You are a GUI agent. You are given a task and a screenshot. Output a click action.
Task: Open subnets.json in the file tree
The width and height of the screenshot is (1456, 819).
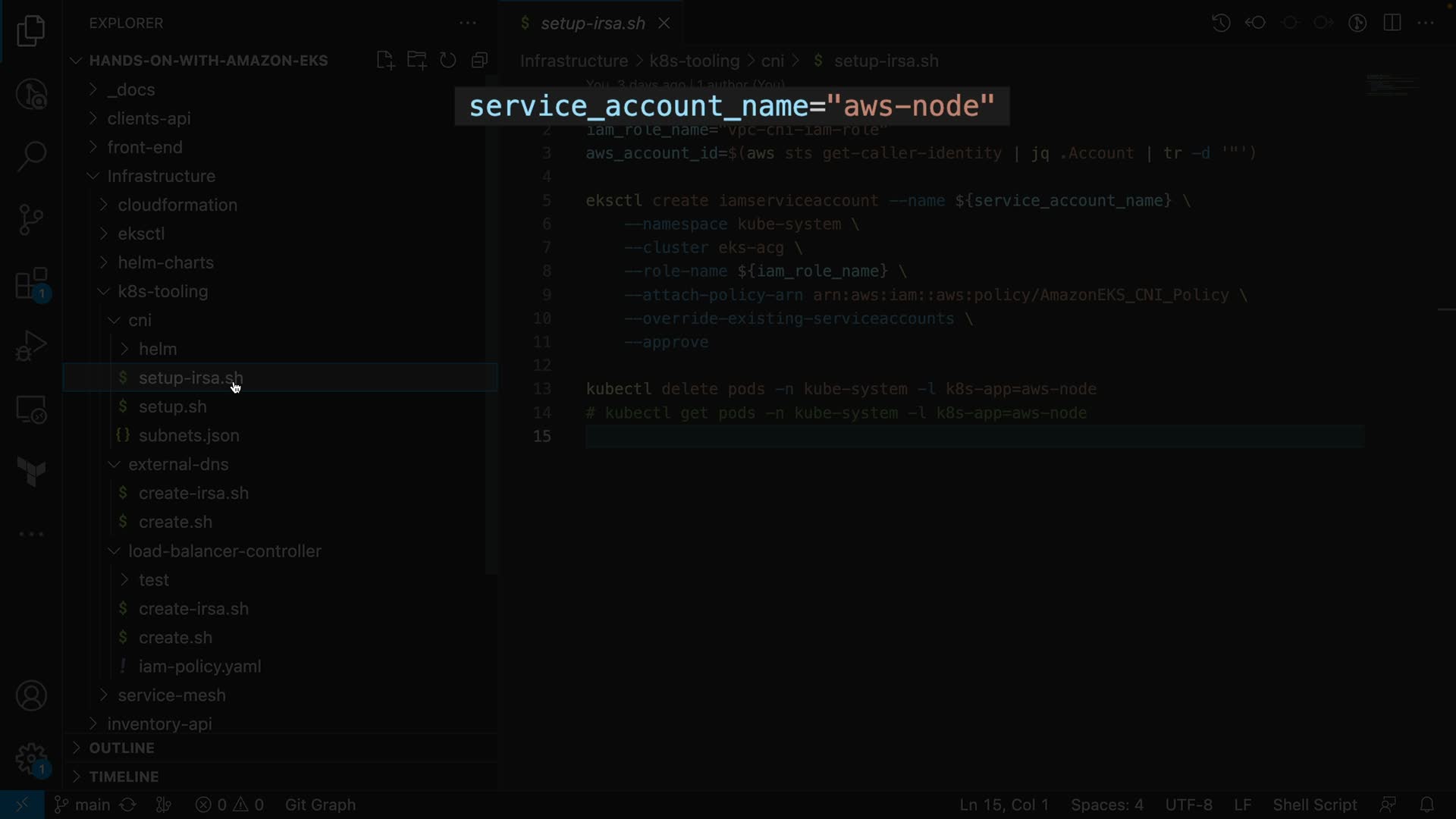[x=189, y=435]
